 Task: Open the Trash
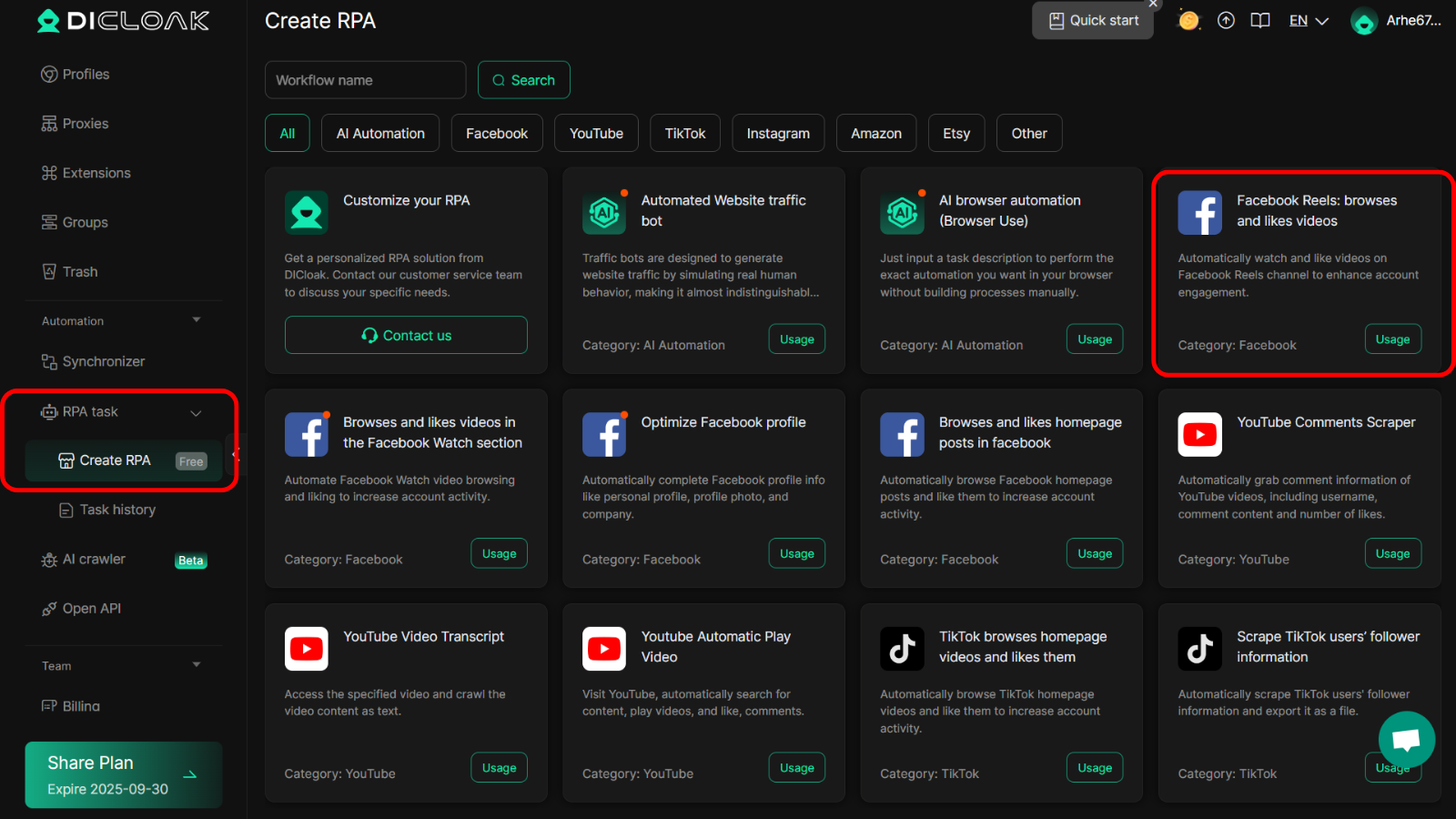tap(70, 271)
